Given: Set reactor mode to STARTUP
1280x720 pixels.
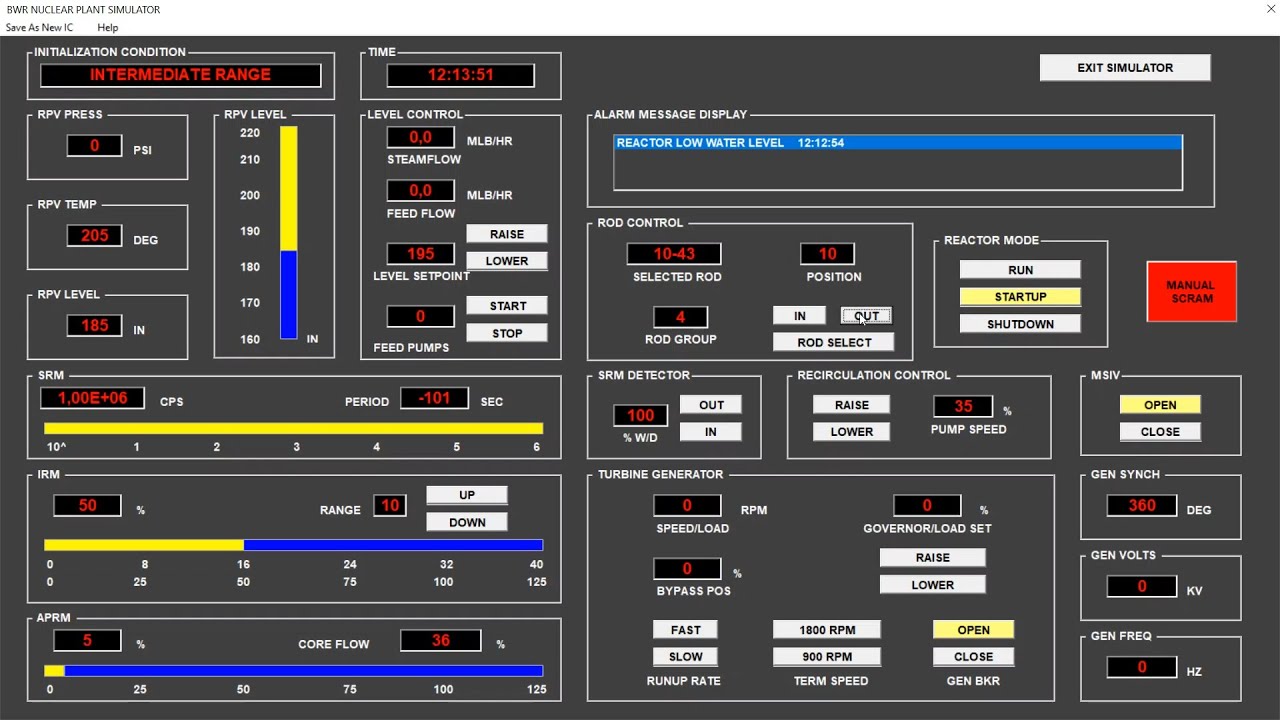Looking at the screenshot, I should [1020, 297].
